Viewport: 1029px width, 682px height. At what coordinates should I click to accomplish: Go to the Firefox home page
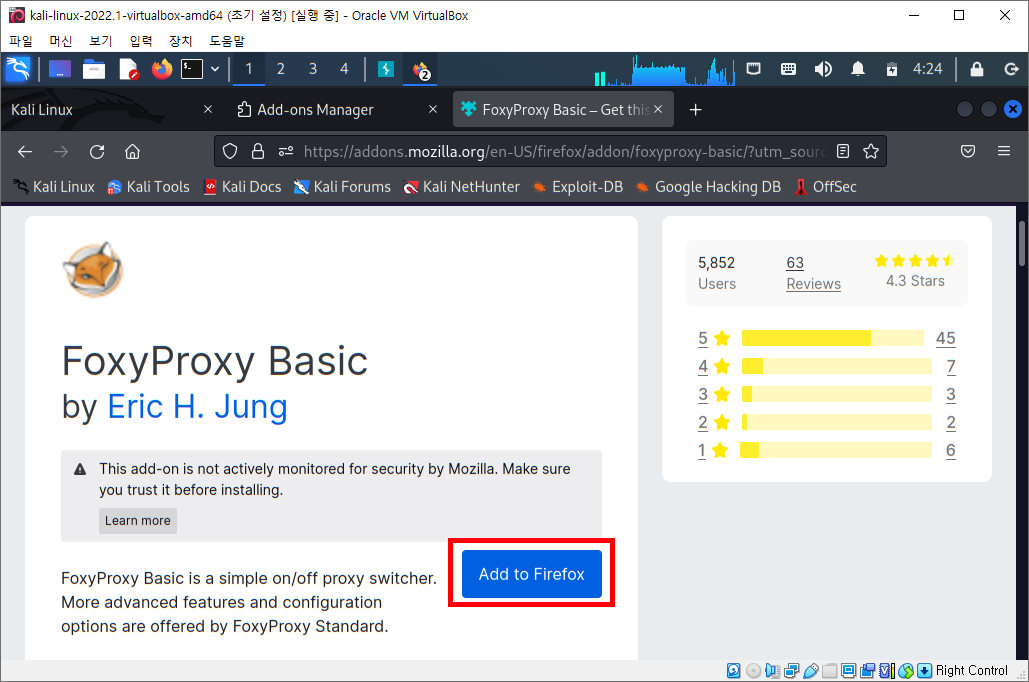(133, 152)
